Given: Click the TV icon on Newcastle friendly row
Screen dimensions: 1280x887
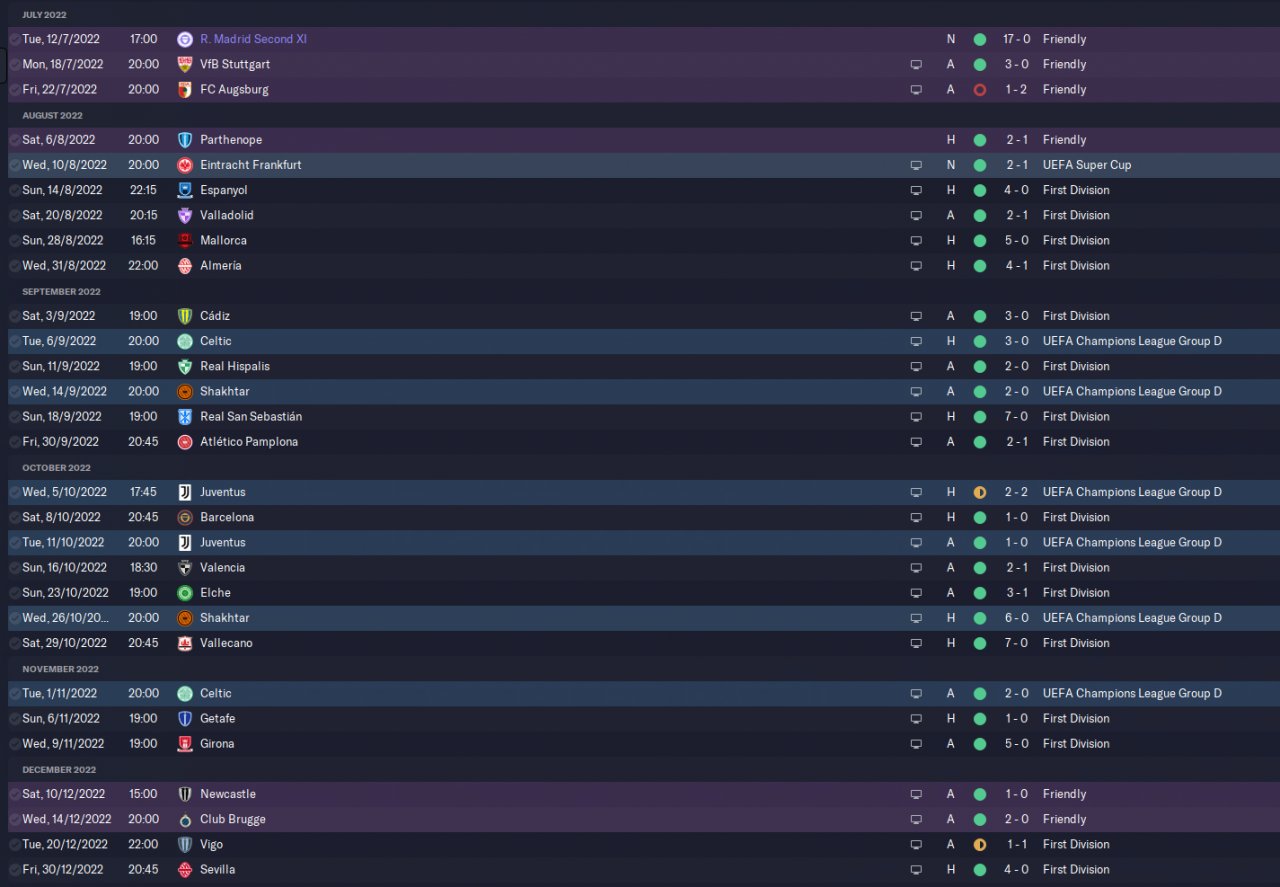Looking at the screenshot, I should 915,794.
